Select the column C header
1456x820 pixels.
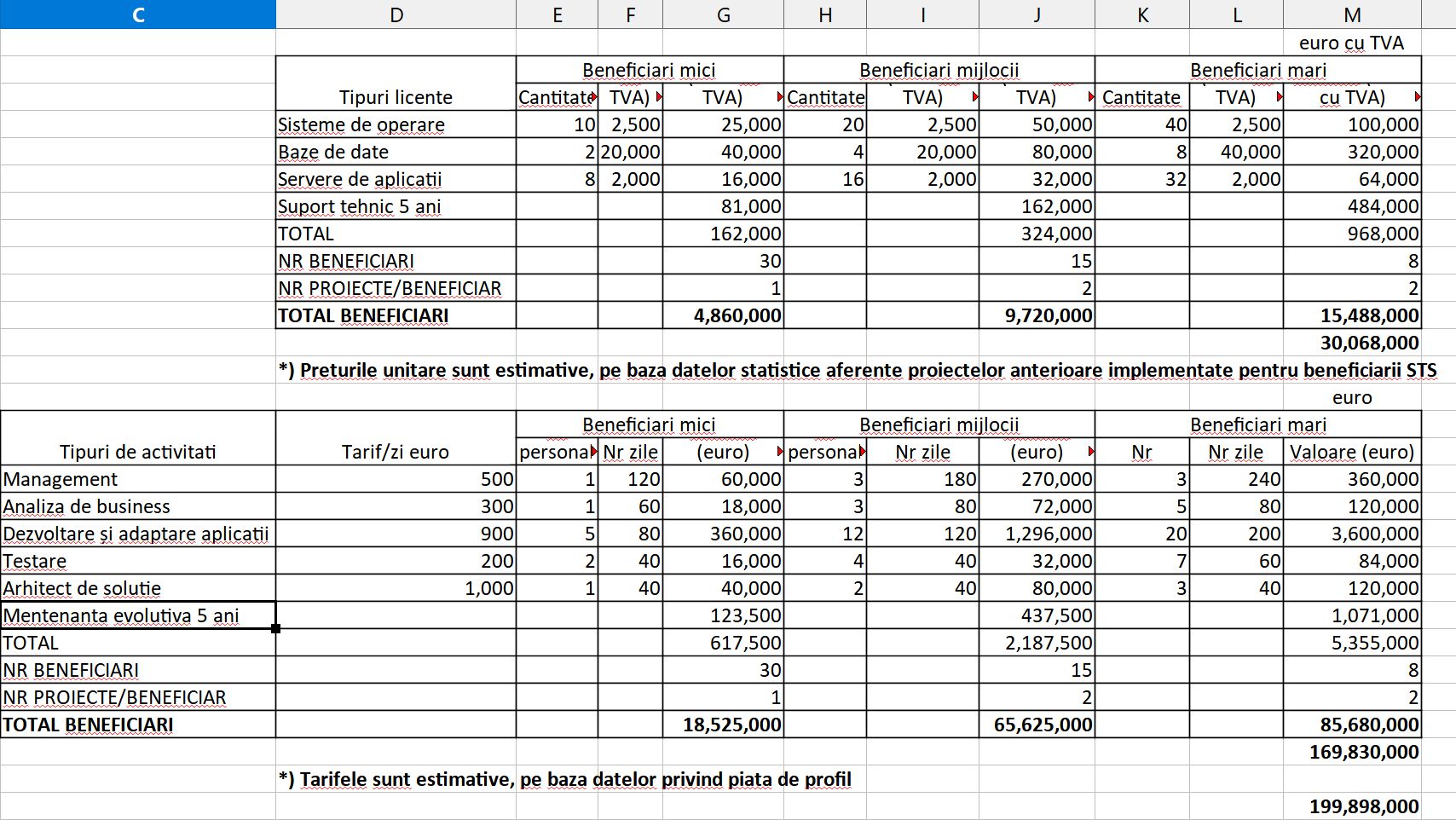[x=138, y=14]
